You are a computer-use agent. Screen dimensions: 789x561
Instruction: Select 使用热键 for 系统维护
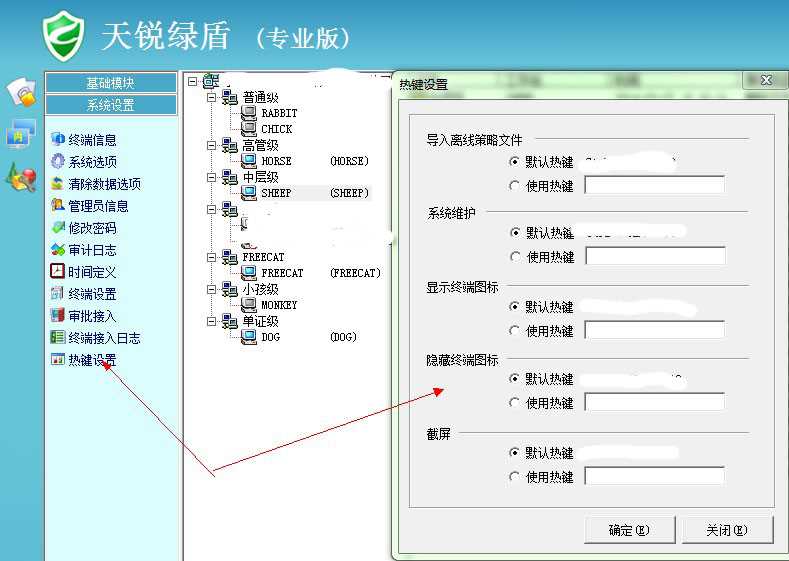tap(515, 257)
